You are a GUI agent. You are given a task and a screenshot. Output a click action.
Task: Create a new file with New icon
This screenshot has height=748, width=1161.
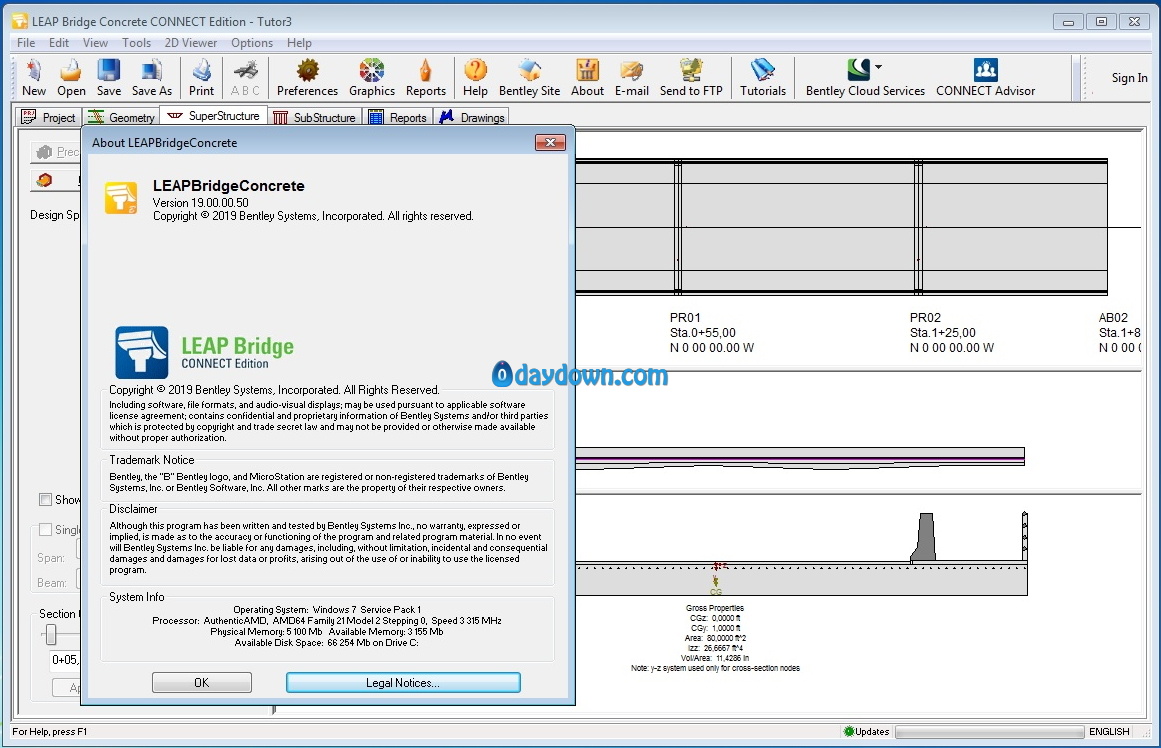tap(33, 78)
